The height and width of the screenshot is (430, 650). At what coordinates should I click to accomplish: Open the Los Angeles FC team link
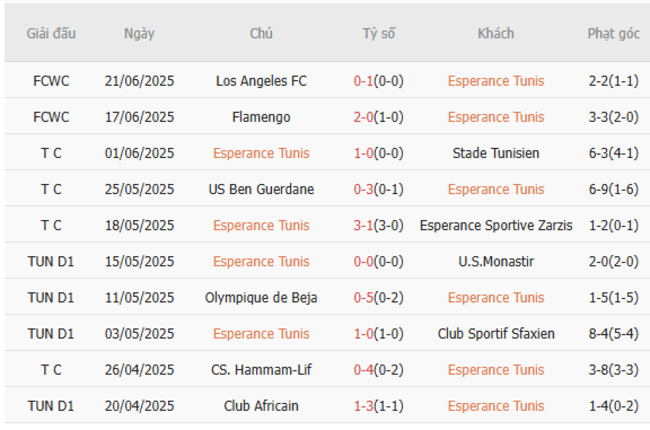coord(261,81)
